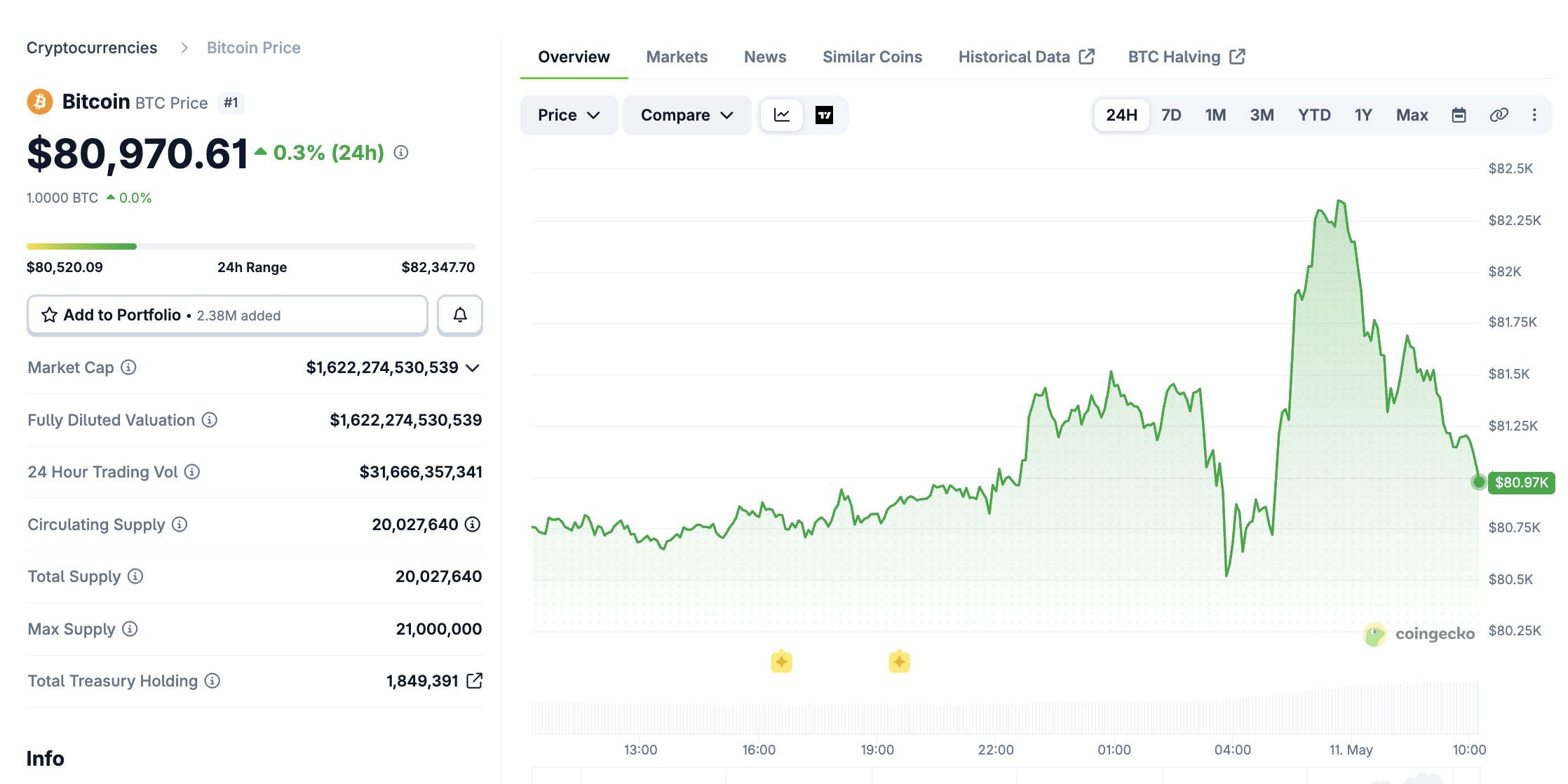The height and width of the screenshot is (784, 1568).
Task: Switch to the Overview tab
Action: point(574,57)
